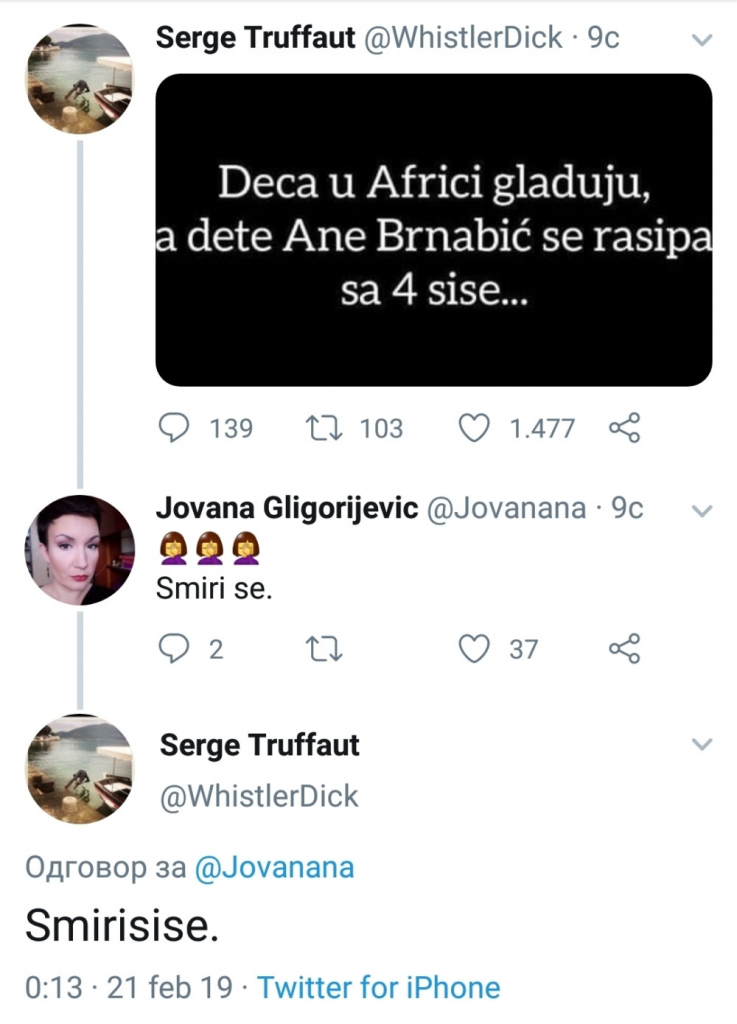
Task: Reply to Jovana Gligorijevic's tweet
Action: [x=176, y=649]
